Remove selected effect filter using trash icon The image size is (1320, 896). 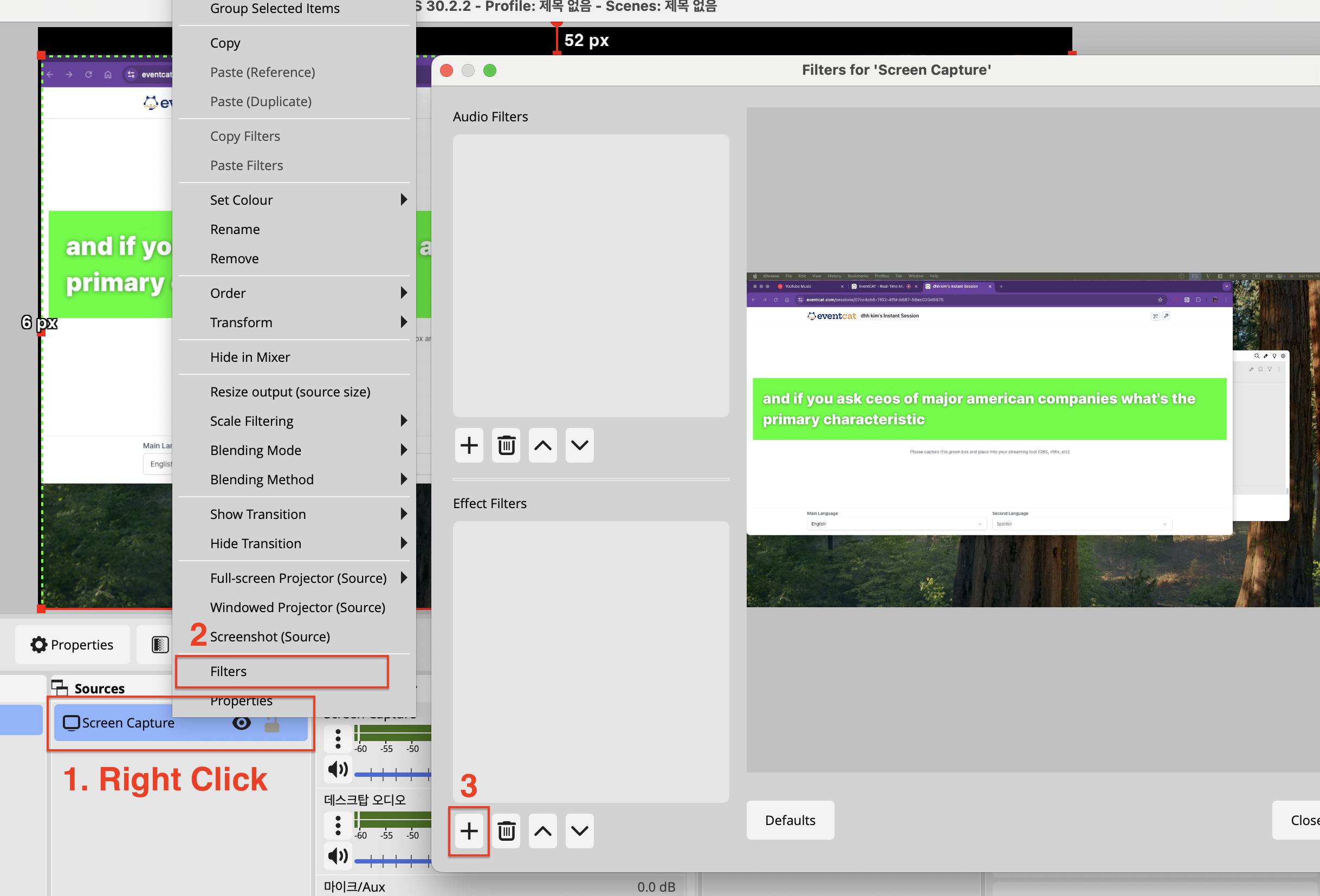coord(506,832)
